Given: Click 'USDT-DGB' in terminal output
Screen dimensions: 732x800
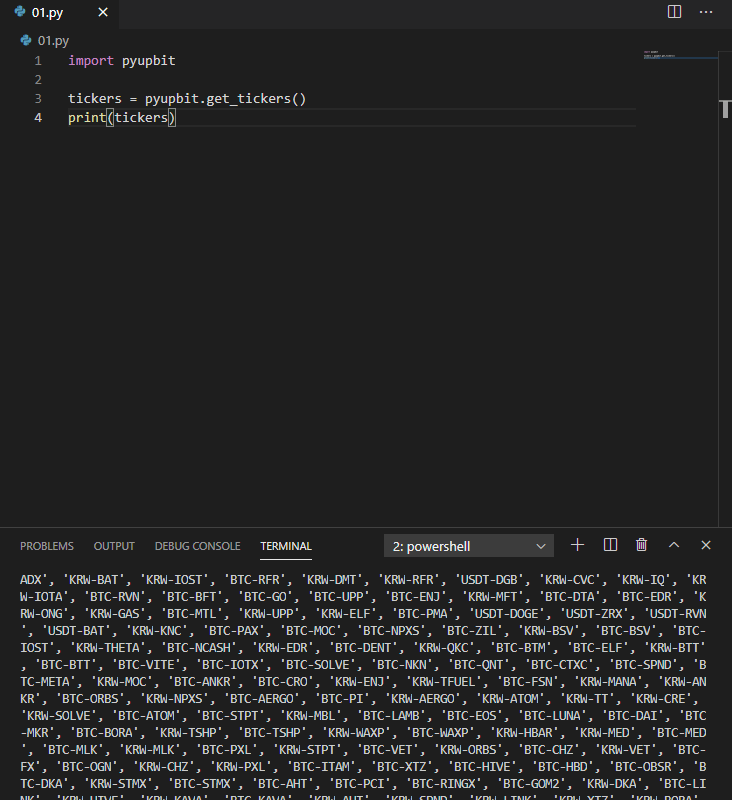Looking at the screenshot, I should 489,580.
